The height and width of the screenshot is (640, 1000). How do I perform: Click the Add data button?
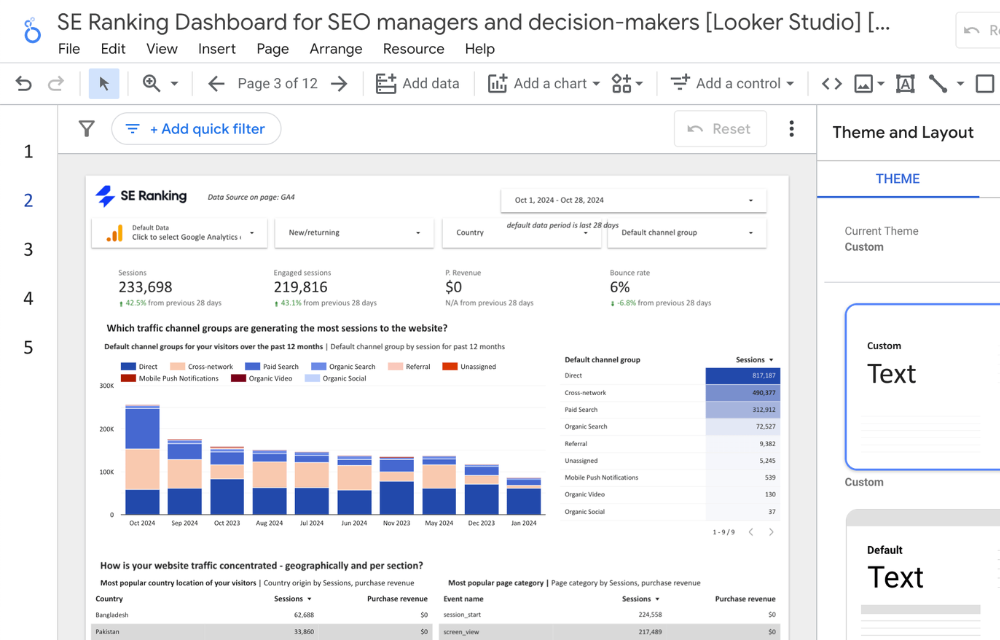click(417, 84)
